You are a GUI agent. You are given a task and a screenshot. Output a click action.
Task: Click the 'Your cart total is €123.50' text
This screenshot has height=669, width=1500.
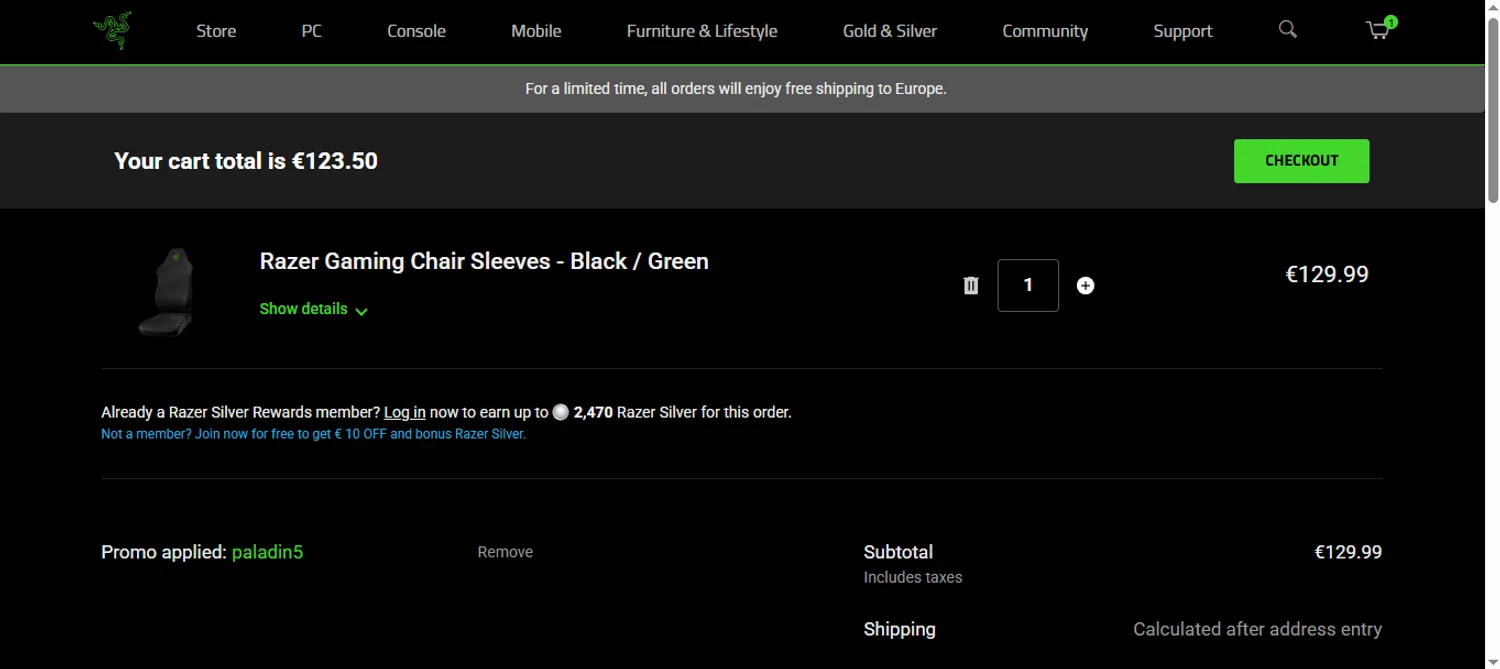click(x=246, y=161)
